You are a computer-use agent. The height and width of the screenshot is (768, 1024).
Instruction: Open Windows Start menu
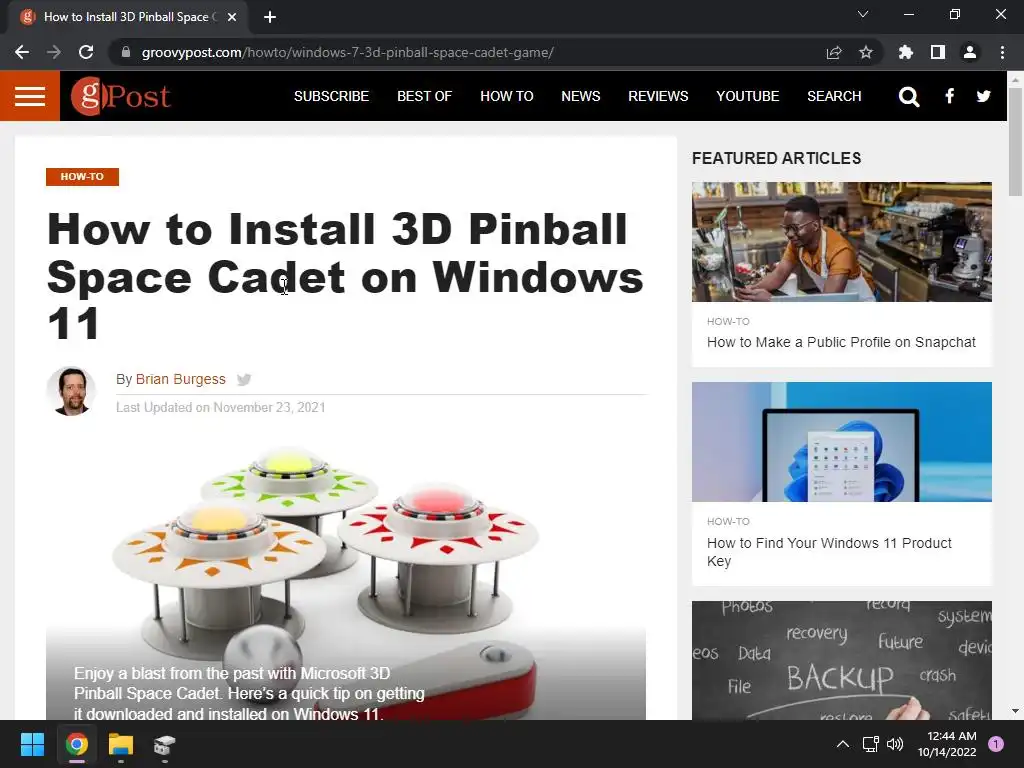[32, 744]
